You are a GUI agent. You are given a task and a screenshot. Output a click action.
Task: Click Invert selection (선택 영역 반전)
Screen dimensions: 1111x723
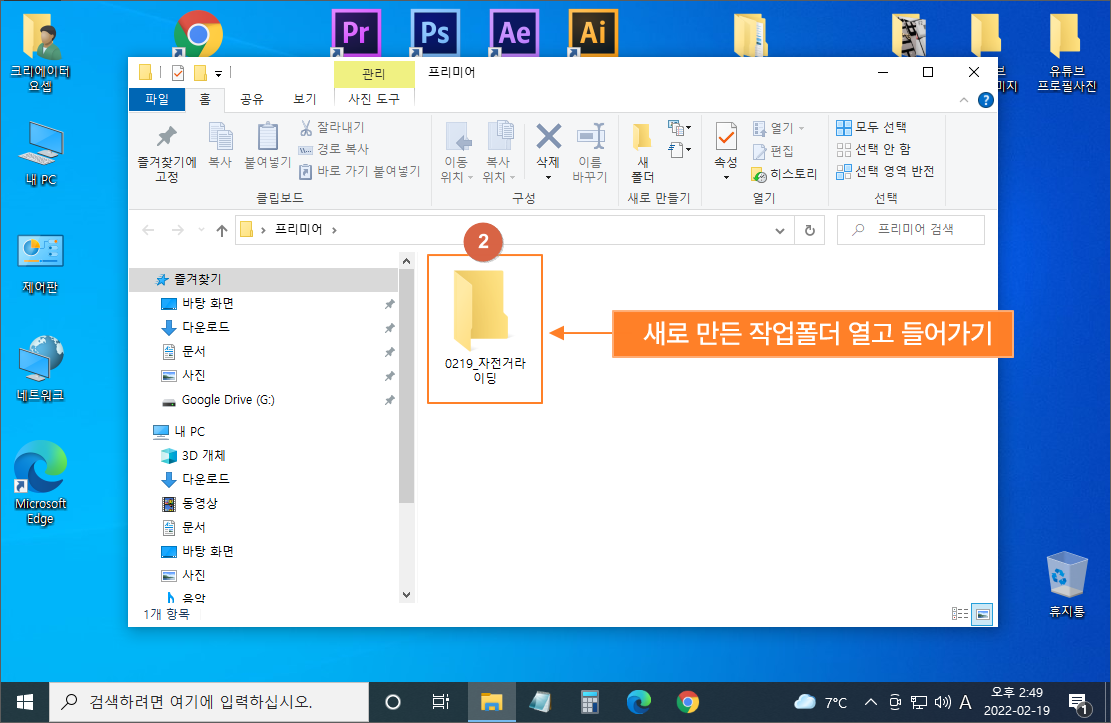tap(886, 172)
